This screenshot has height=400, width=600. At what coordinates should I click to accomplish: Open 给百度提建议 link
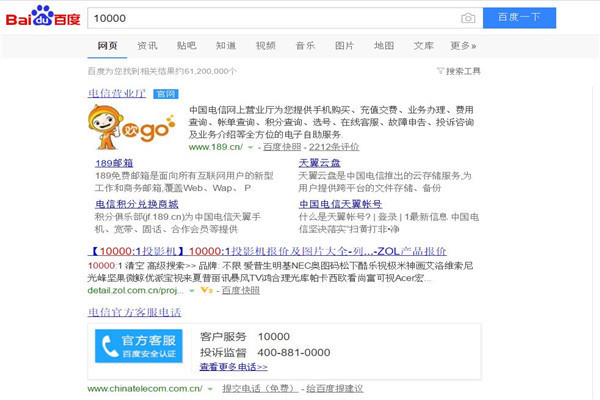[x=334, y=389]
